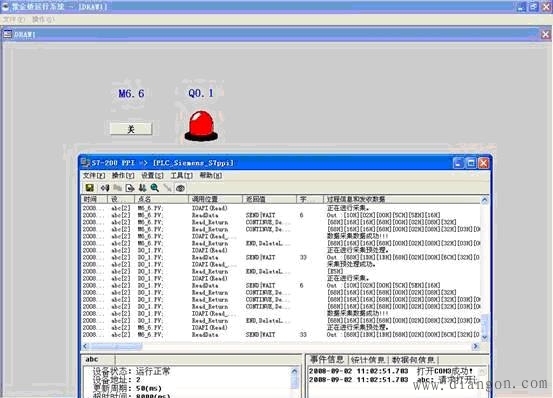Close the S7-200 PPI window

point(484,163)
